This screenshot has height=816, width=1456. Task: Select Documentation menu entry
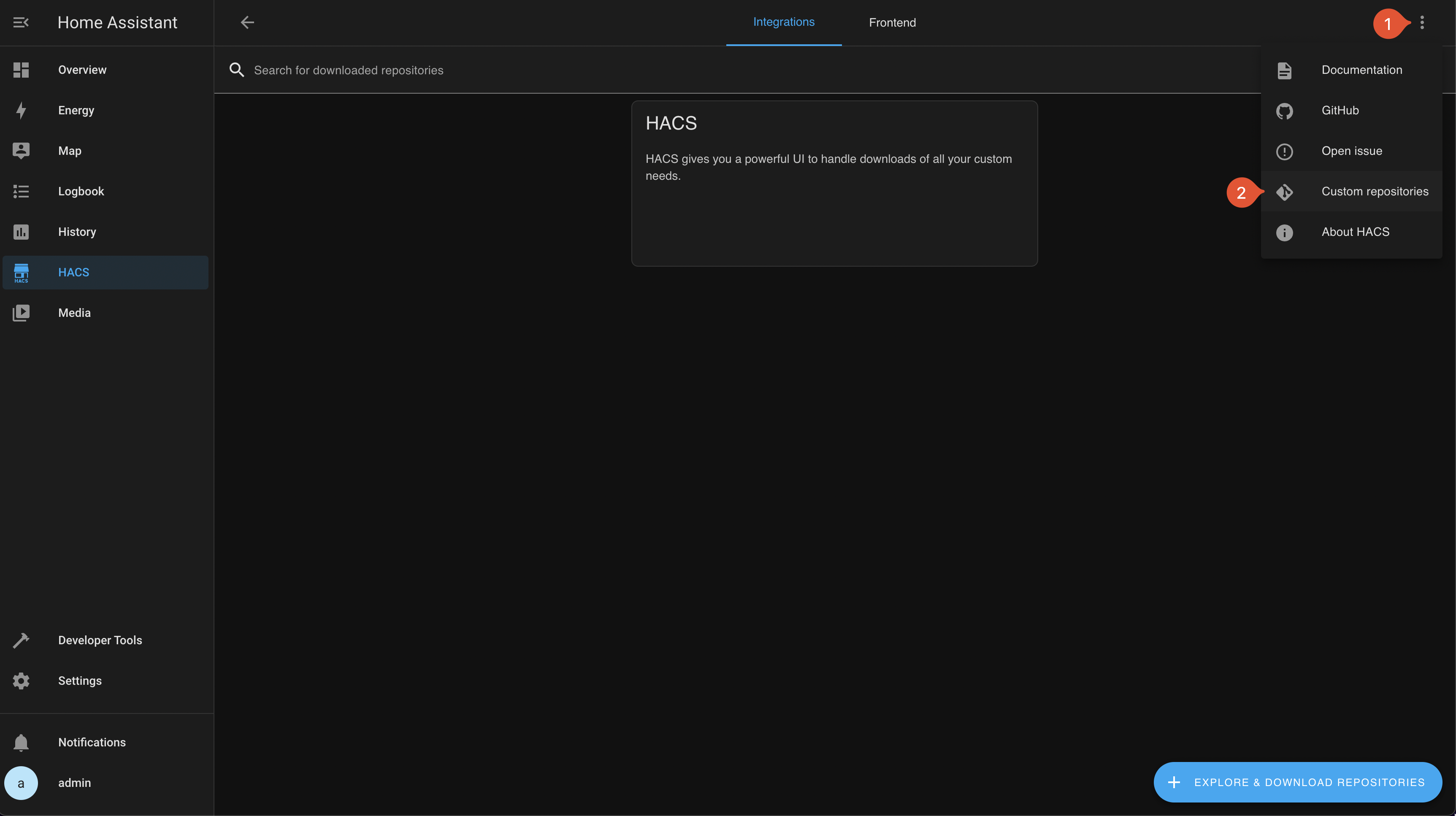tap(1361, 70)
